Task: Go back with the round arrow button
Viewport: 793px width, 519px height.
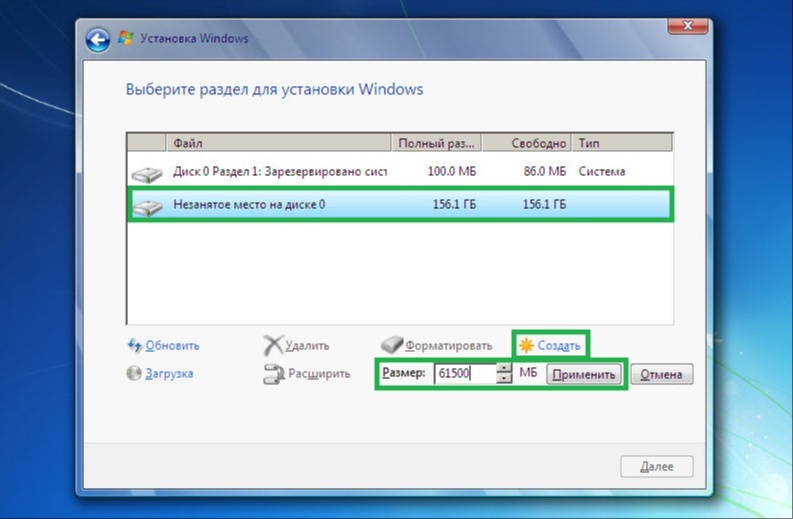Action: pos(98,39)
